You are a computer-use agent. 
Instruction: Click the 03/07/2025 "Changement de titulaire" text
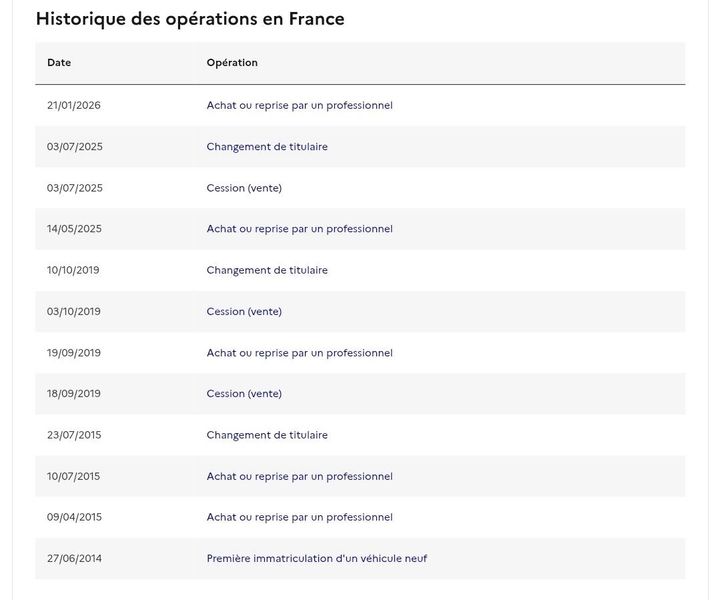tap(267, 147)
